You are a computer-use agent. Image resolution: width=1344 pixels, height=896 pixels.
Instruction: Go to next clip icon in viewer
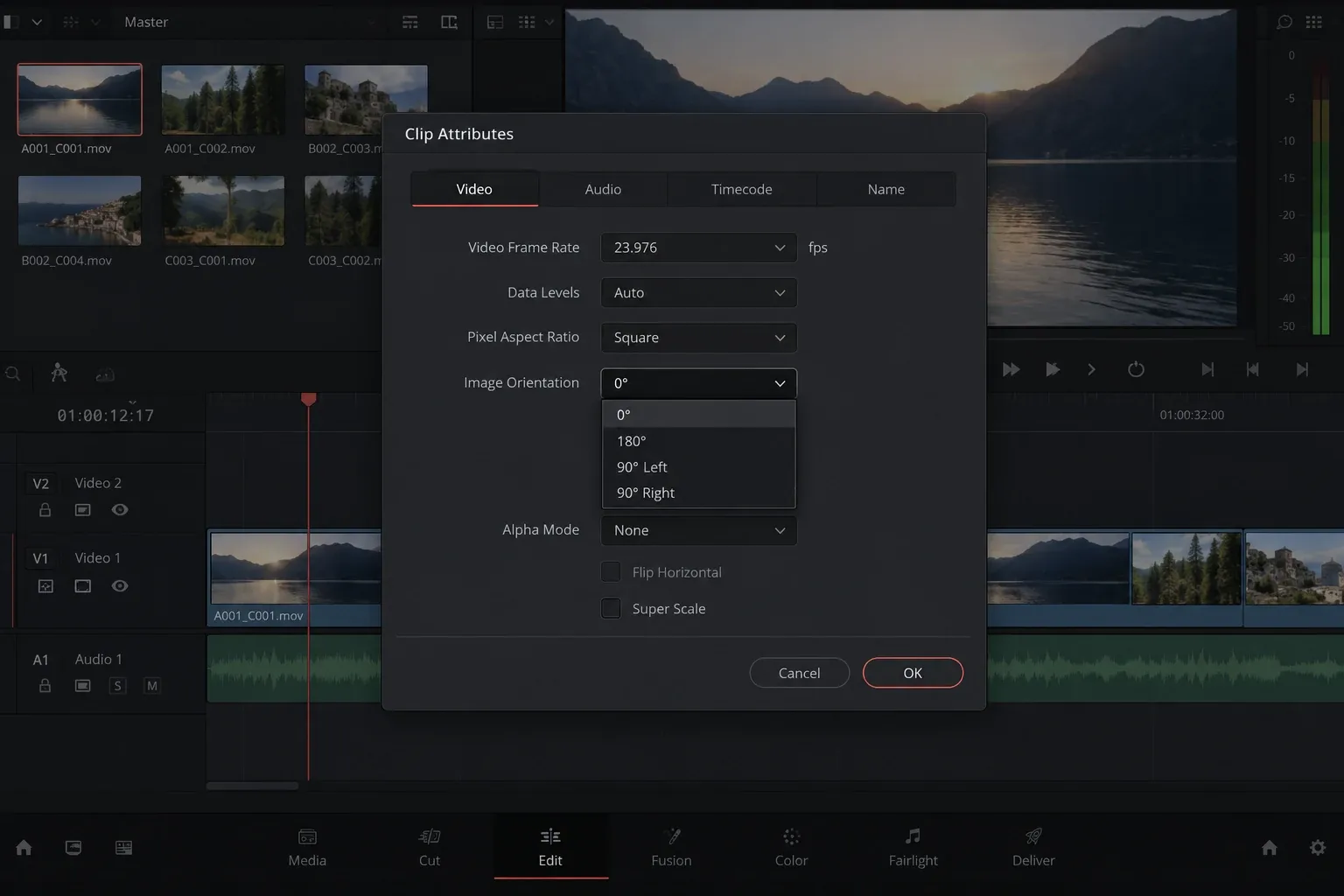click(x=1207, y=369)
